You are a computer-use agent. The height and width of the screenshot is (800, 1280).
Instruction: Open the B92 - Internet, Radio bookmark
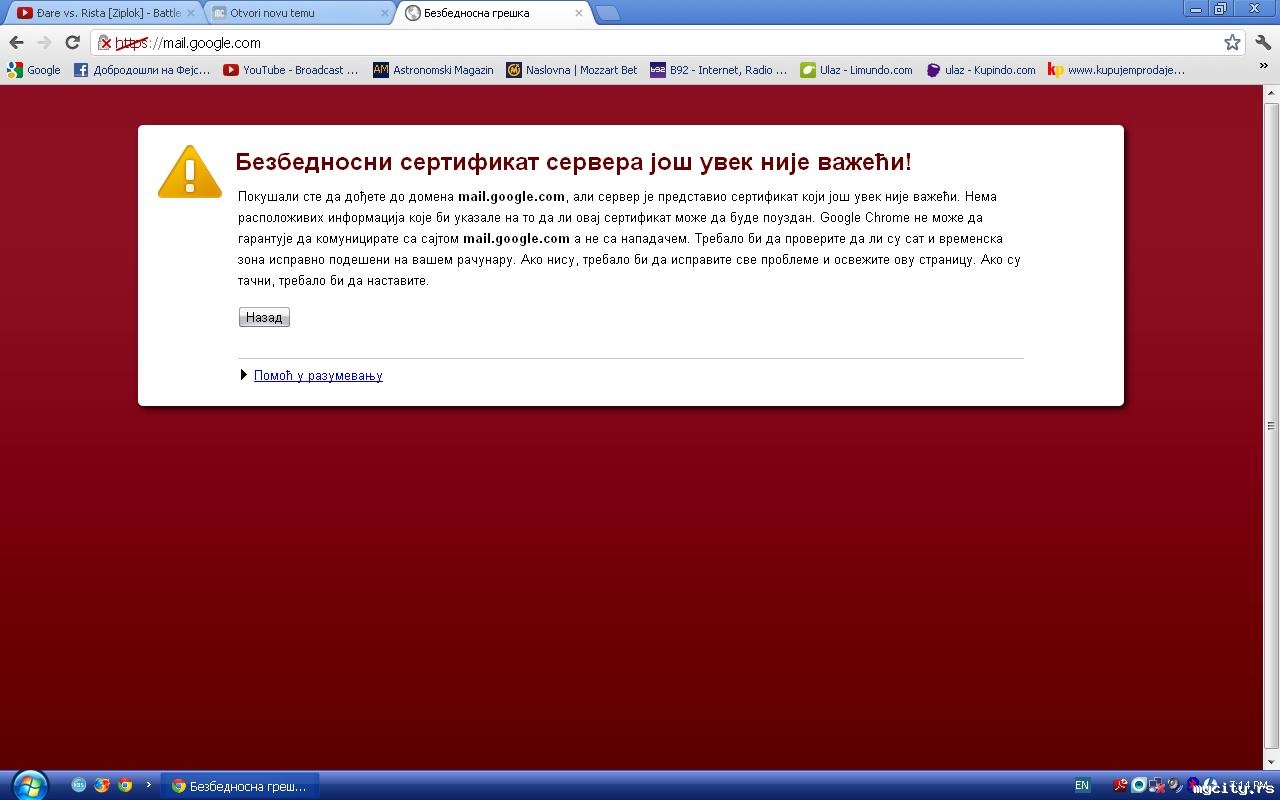[x=719, y=70]
